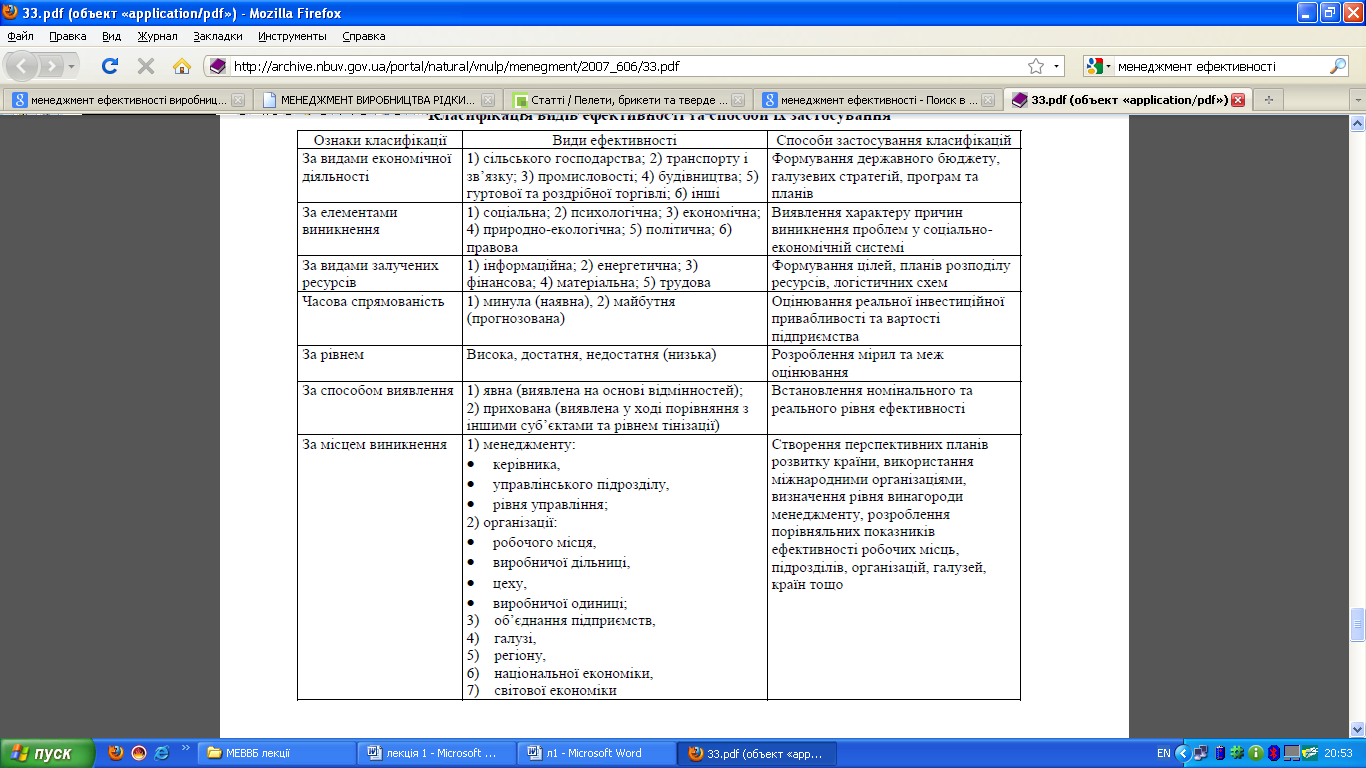This screenshot has width=1366, height=768.
Task: Click the 'світової економіки' list item
Action: pyautogui.click(x=555, y=691)
